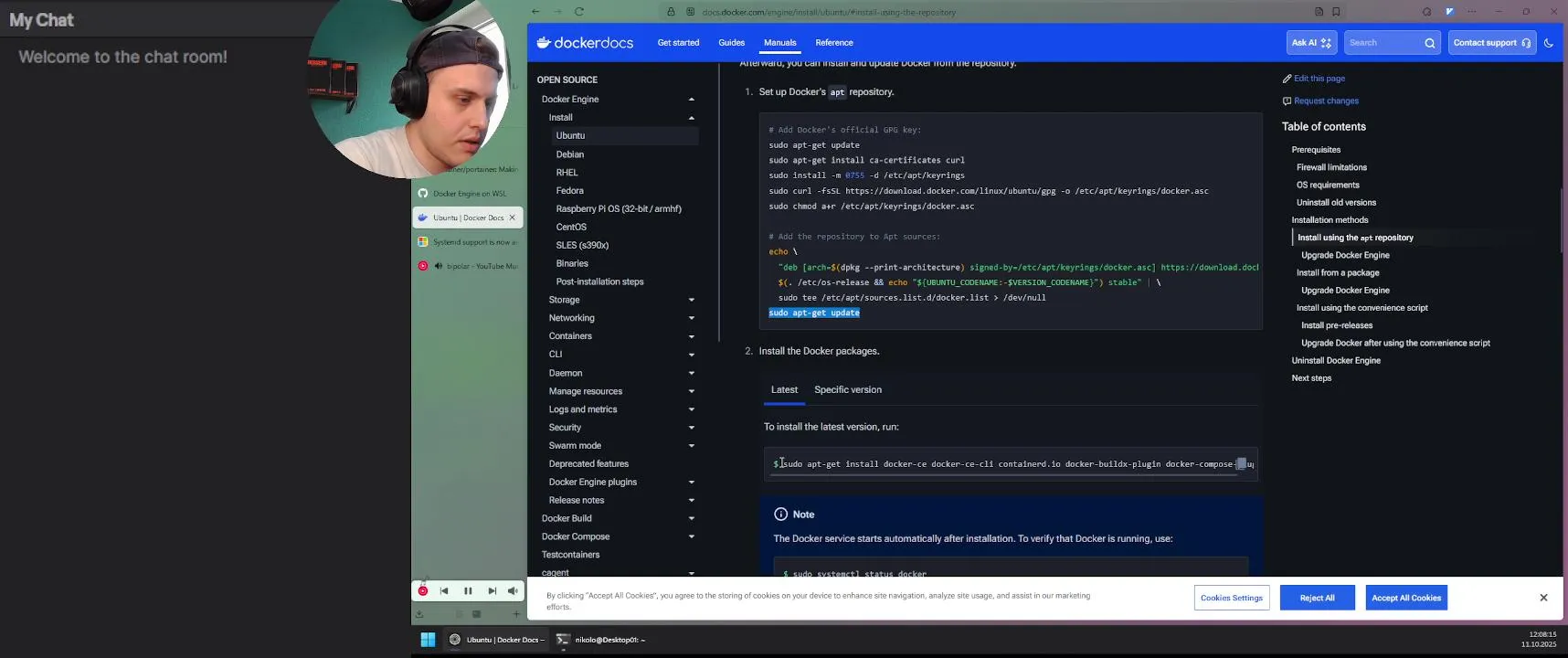Switch to bipolar YouTube Music tab
The height and width of the screenshot is (658, 1568).
[468, 266]
